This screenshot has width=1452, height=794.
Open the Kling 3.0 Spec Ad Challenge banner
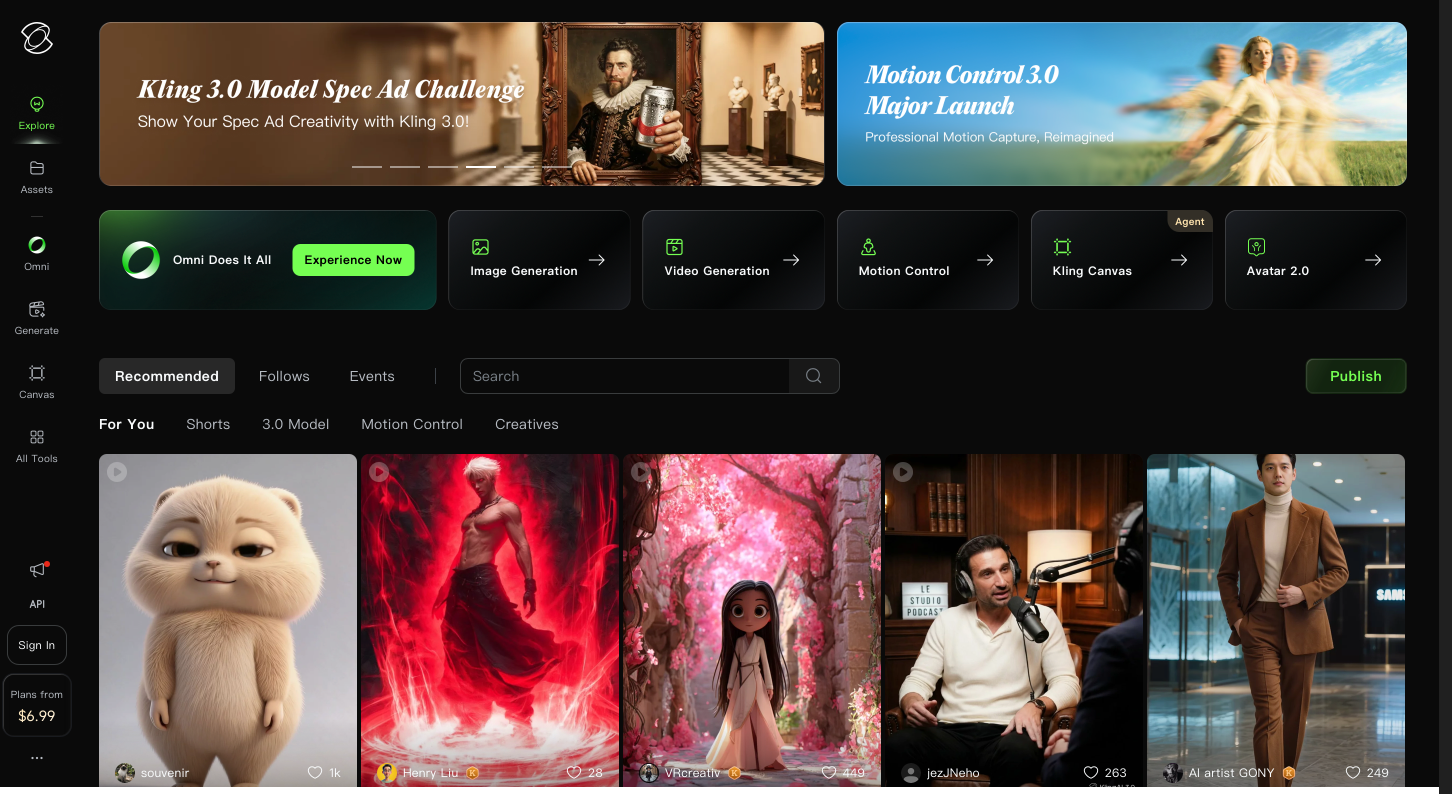tap(462, 104)
